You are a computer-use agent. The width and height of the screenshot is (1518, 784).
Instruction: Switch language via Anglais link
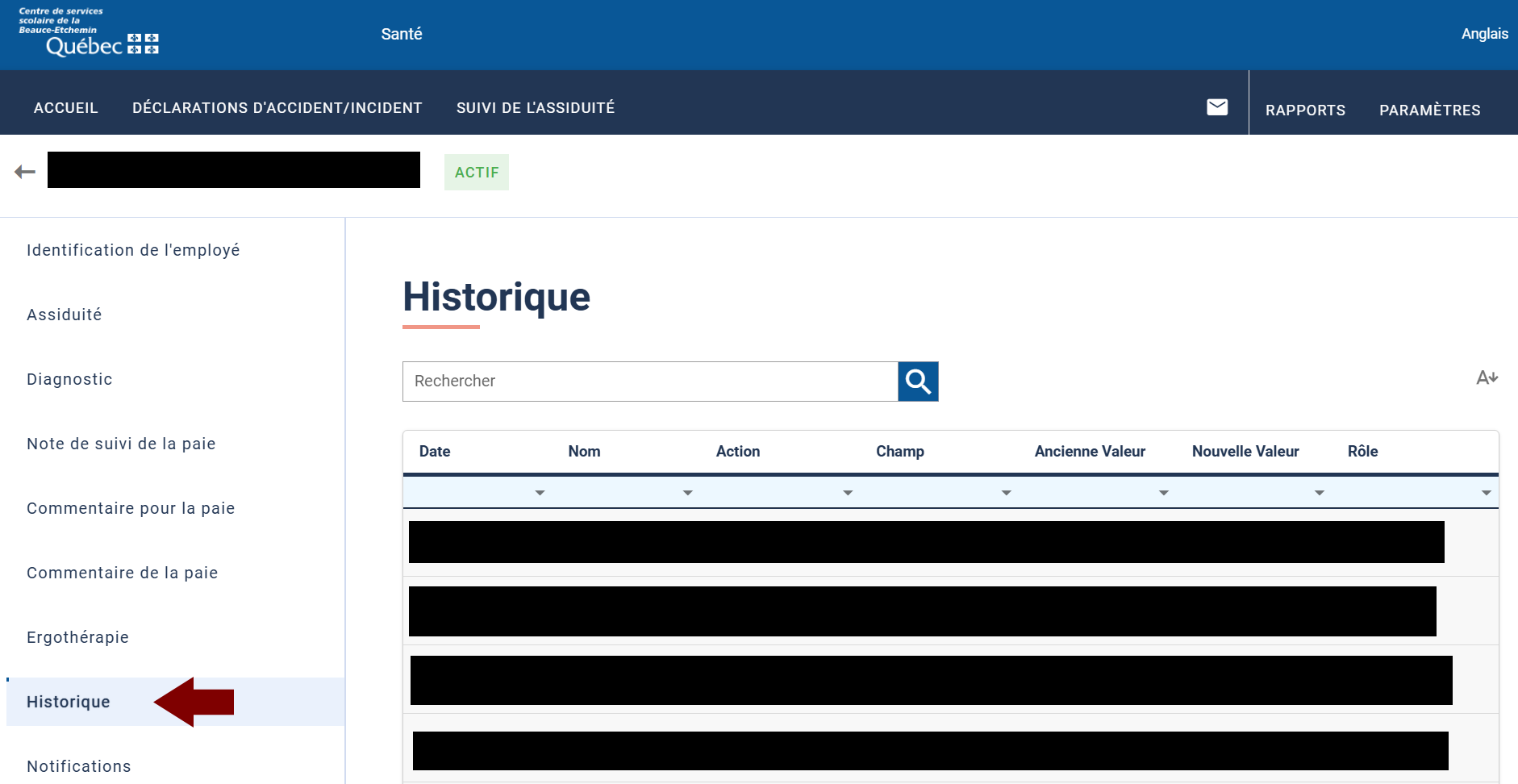click(1484, 34)
